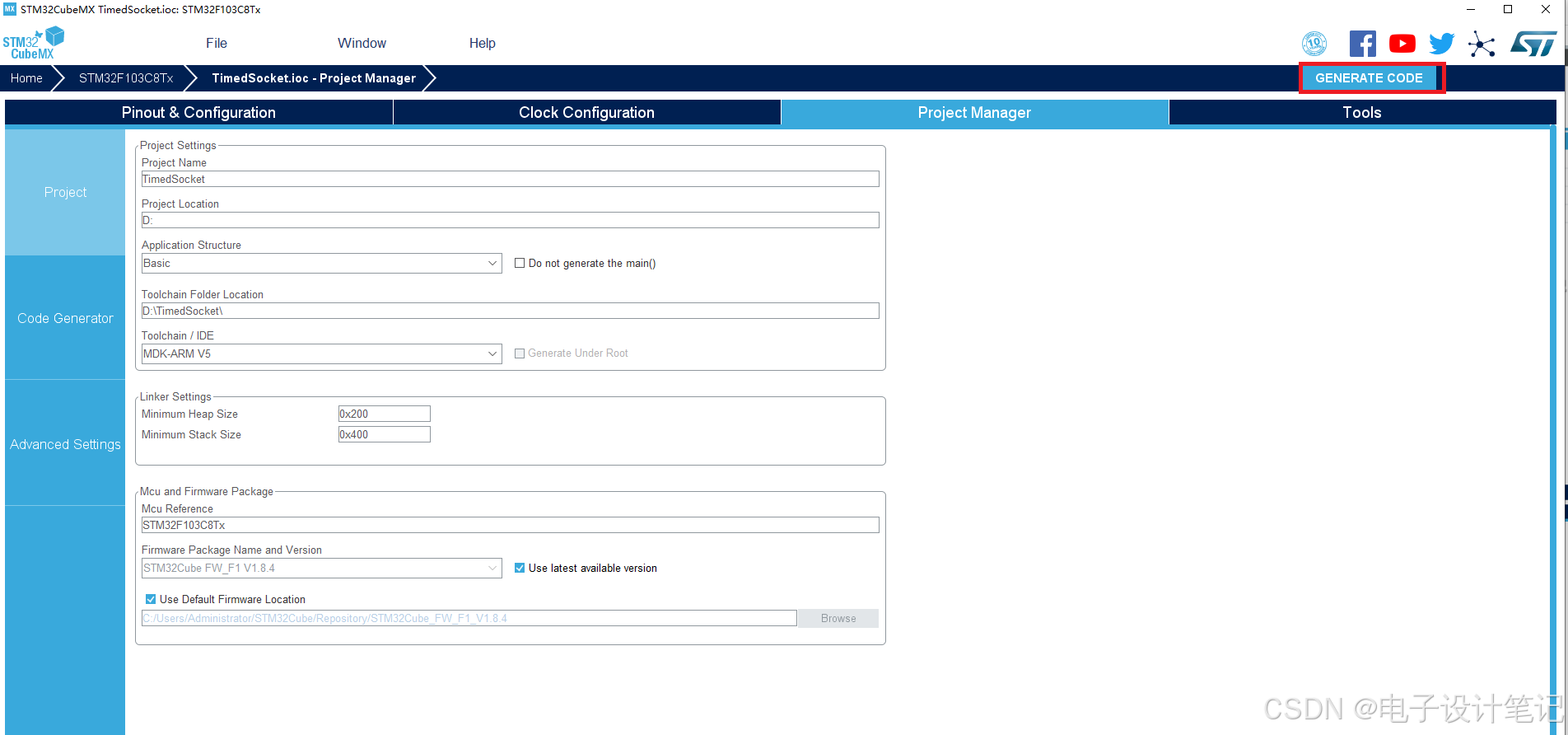Select the Advanced Settings side section
Viewport: 1568px width, 735px height.
pos(65,444)
